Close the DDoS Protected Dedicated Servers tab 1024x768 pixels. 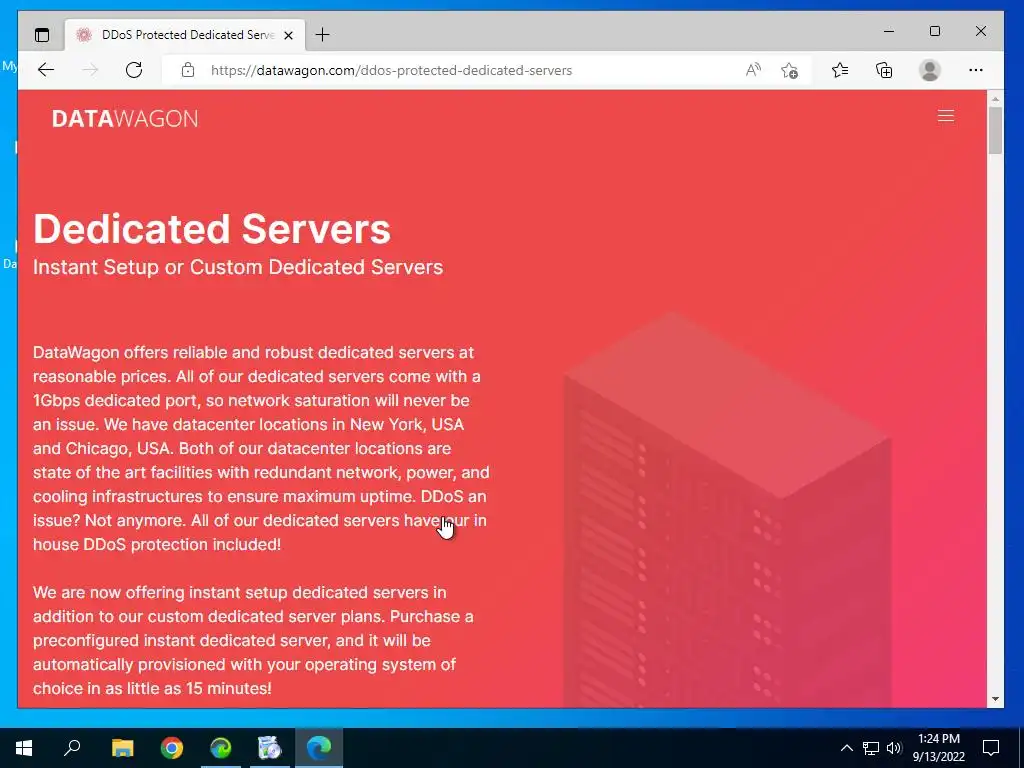289,35
